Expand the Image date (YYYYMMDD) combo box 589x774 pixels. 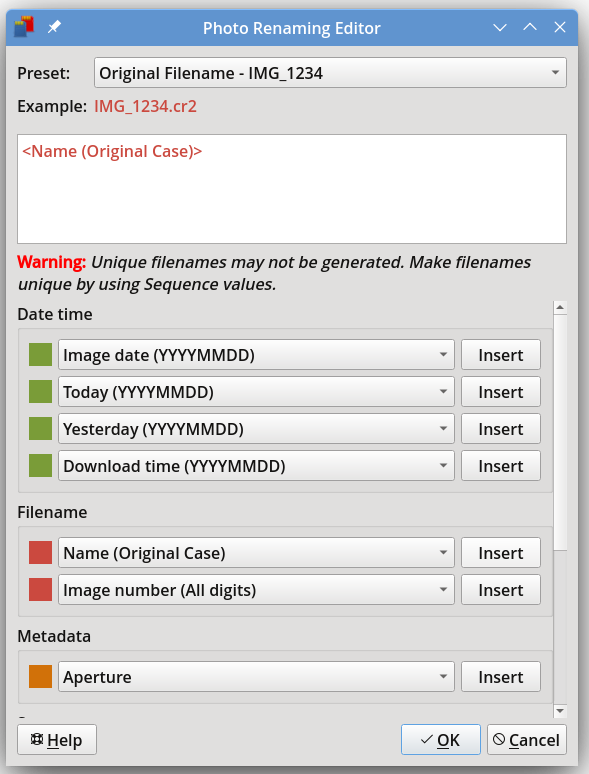pos(256,355)
